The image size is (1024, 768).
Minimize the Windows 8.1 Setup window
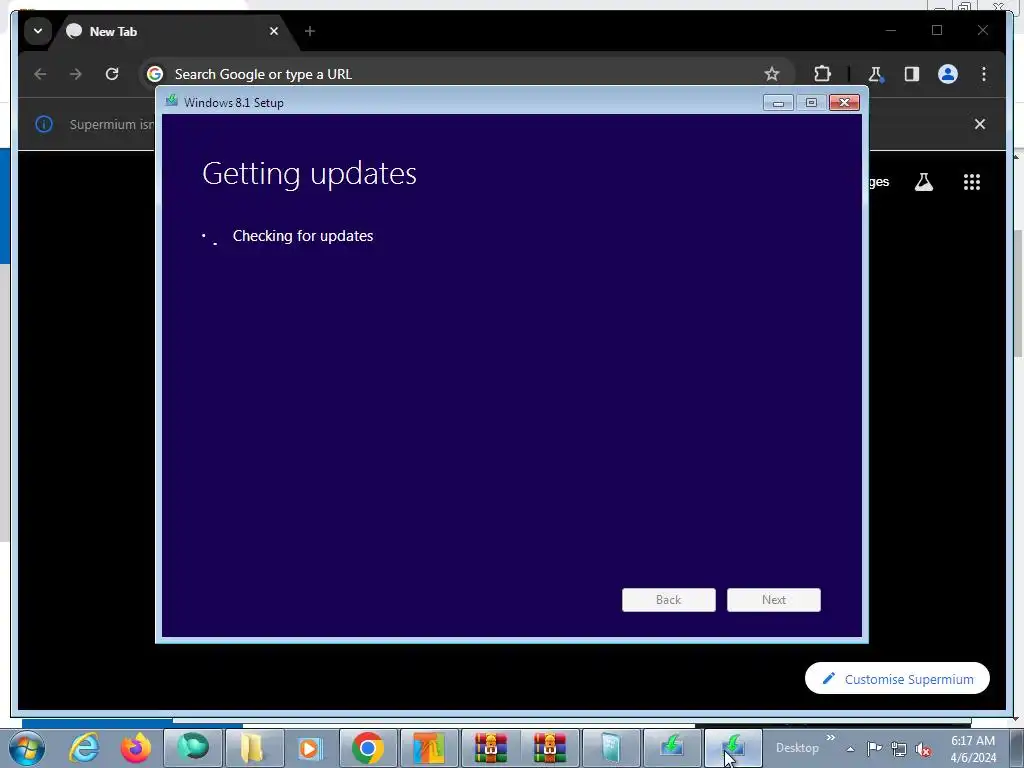tap(778, 103)
